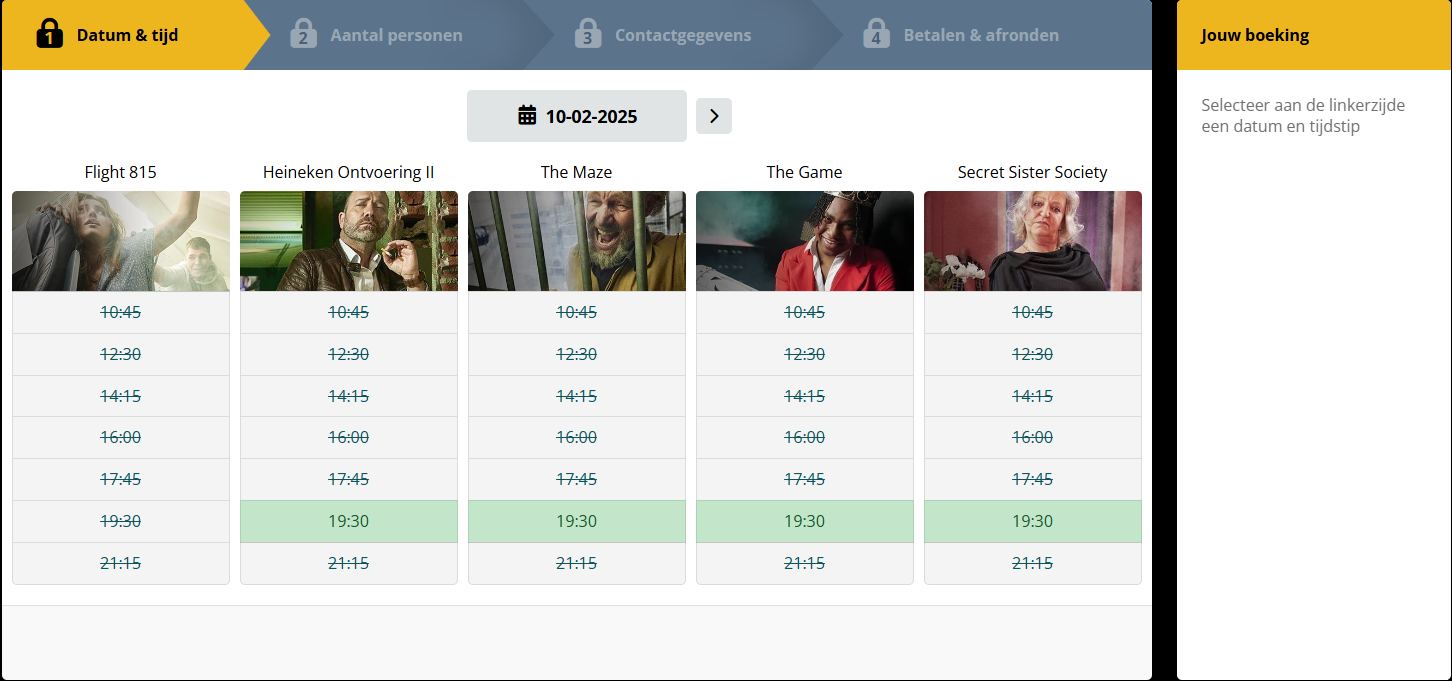Select 19:30 slot for Heineken Ontvoering II

(349, 521)
